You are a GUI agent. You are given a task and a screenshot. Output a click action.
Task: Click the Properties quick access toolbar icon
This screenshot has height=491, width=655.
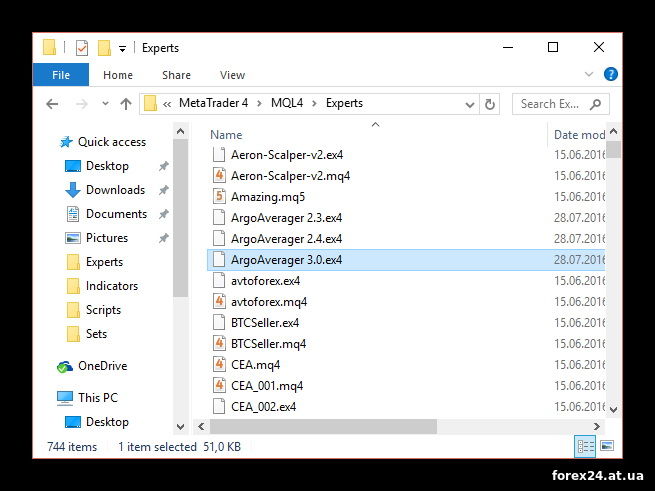[82, 48]
